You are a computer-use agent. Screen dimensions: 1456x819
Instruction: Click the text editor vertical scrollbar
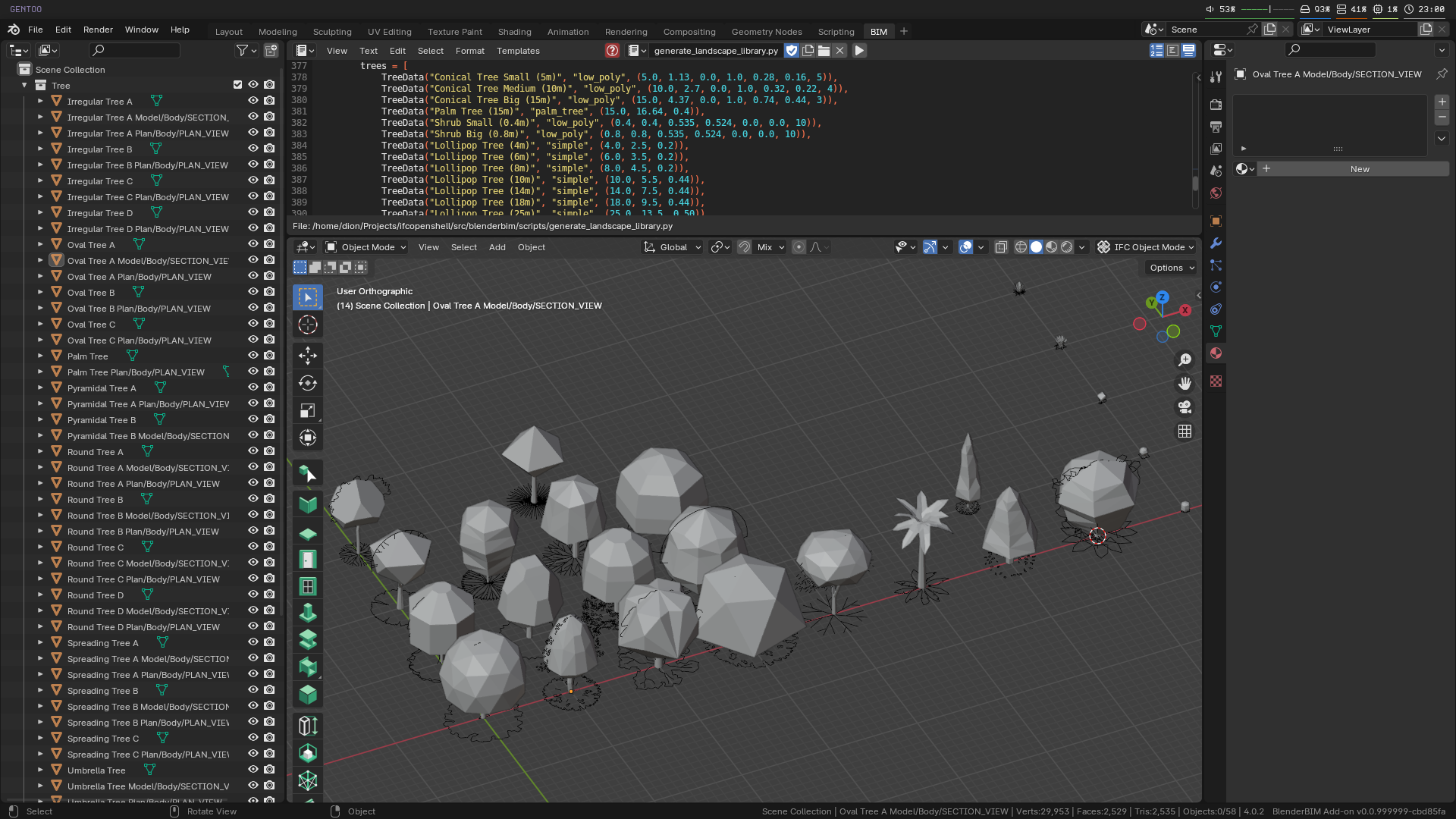coord(1195,183)
